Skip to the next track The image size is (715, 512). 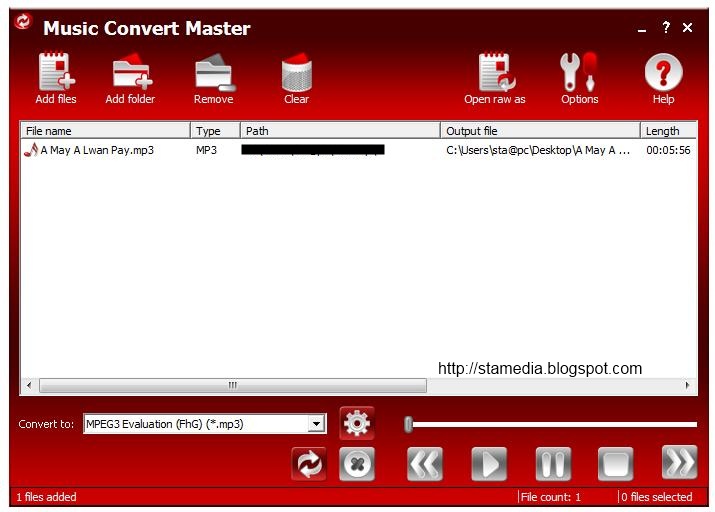[679, 462]
